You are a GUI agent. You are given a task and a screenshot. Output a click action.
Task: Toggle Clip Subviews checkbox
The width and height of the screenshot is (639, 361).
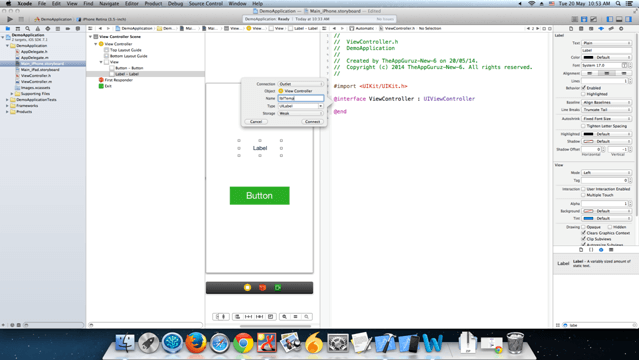coord(584,239)
